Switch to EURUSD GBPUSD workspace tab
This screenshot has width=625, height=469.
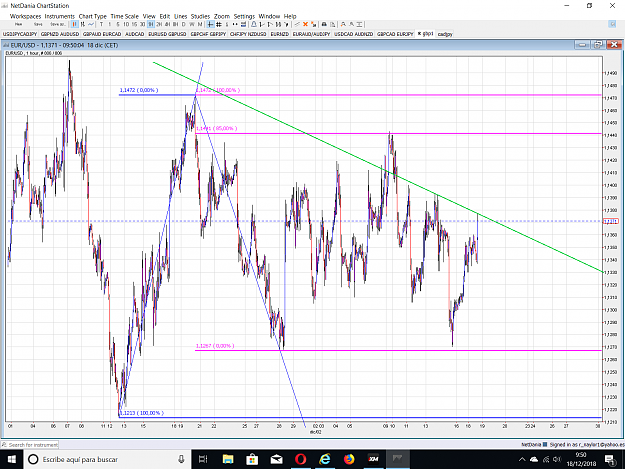167,34
